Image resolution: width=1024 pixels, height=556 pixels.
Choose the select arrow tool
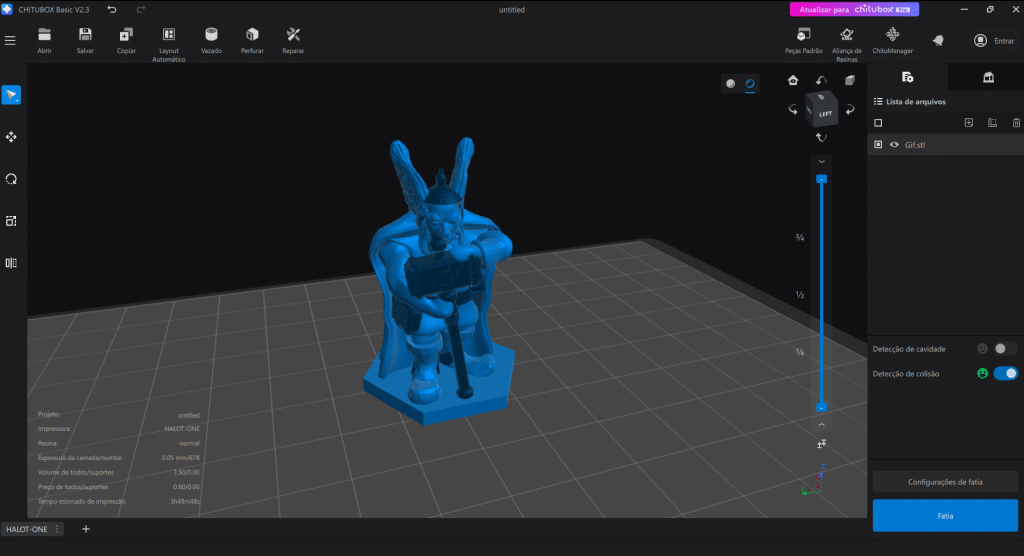11,95
